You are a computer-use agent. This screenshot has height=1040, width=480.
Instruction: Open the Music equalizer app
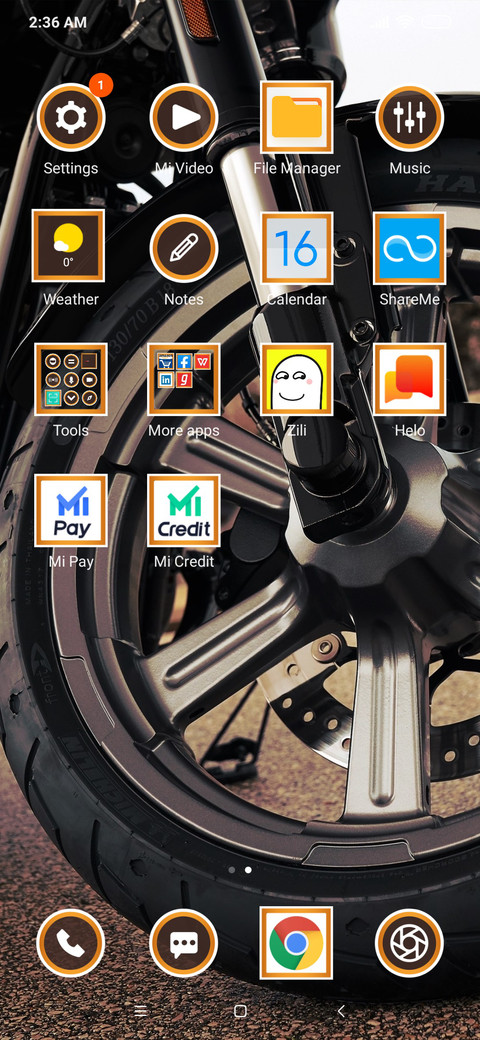pyautogui.click(x=409, y=118)
